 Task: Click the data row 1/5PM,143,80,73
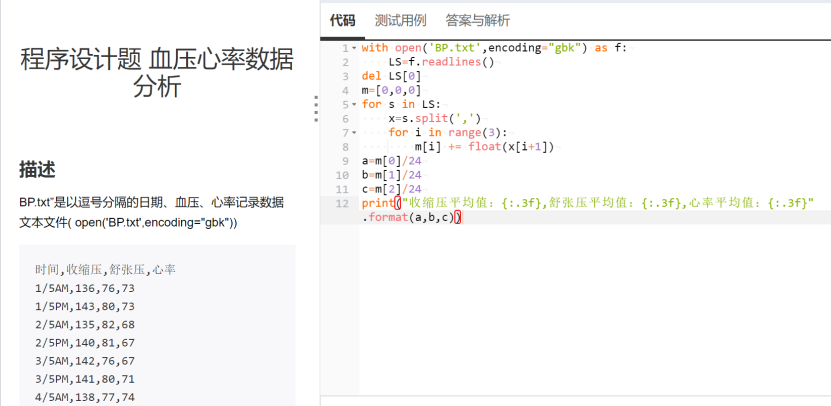85,306
